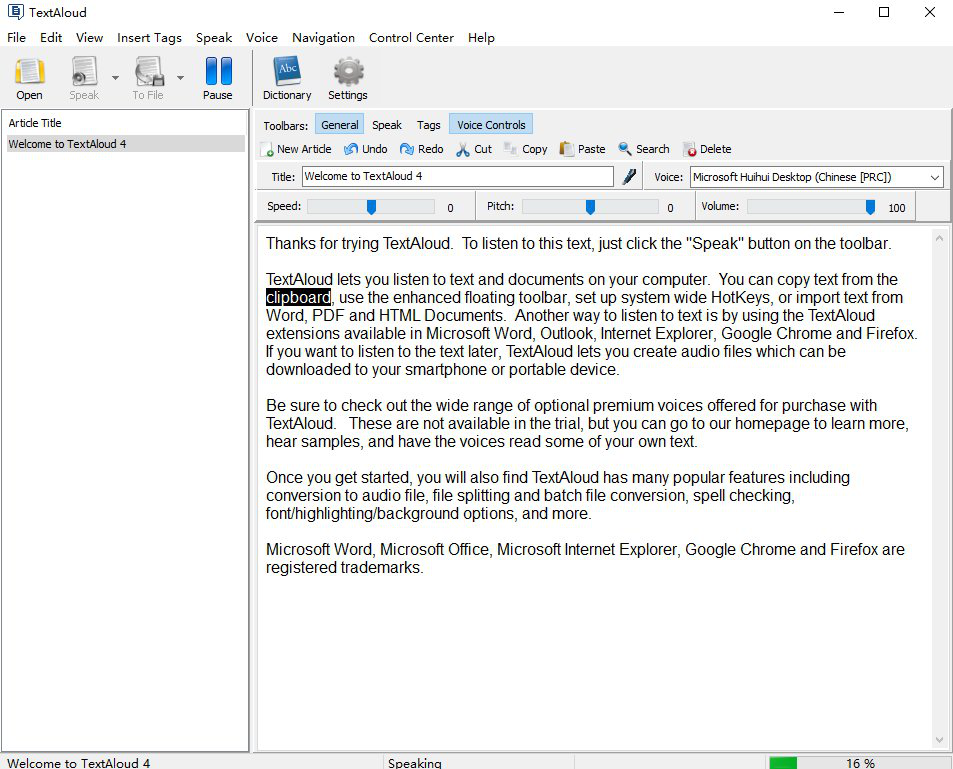The image size is (953, 769).
Task: Open the Edit menu
Action: tap(51, 38)
